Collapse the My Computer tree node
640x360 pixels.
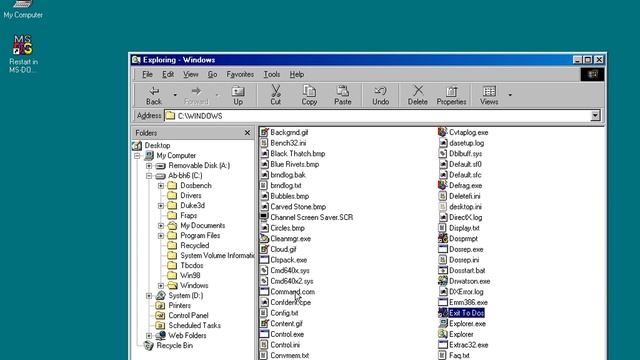tap(137, 156)
